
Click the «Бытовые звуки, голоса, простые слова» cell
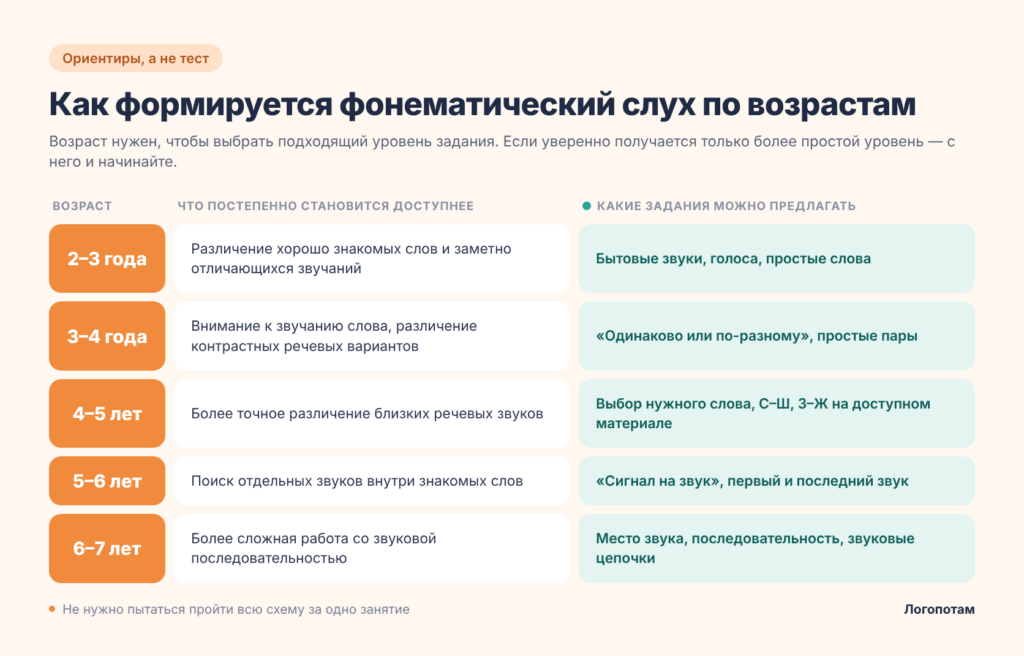tap(776, 259)
